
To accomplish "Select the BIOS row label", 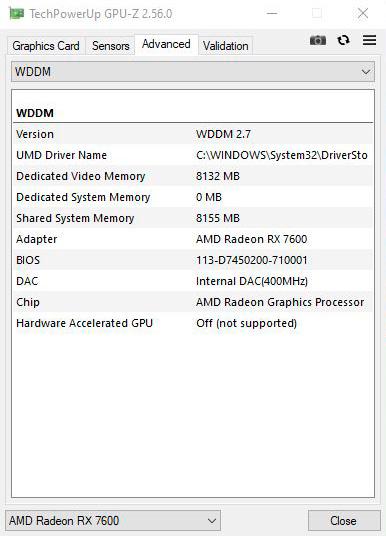I will click(28, 260).
